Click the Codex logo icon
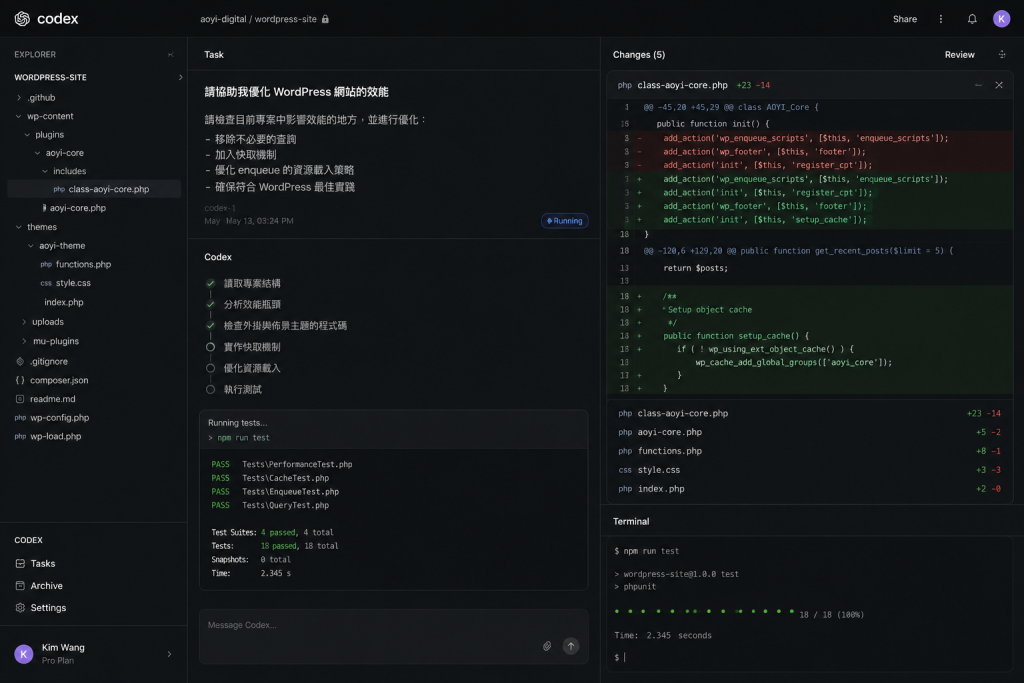This screenshot has height=683, width=1024. coord(22,19)
